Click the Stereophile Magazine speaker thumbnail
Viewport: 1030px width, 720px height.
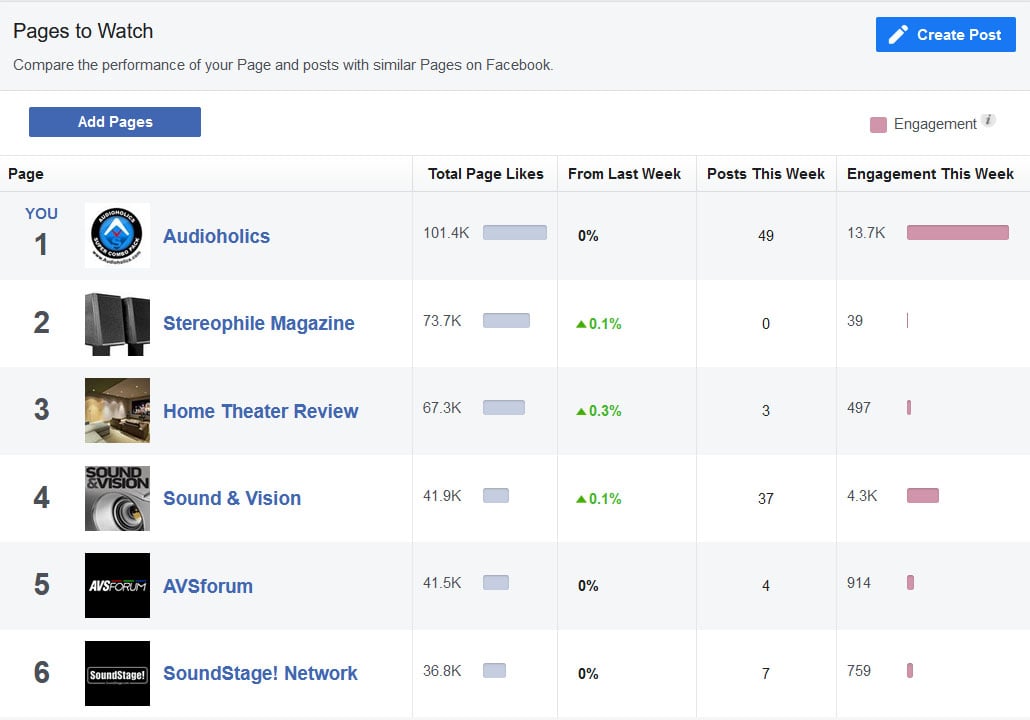click(x=117, y=323)
